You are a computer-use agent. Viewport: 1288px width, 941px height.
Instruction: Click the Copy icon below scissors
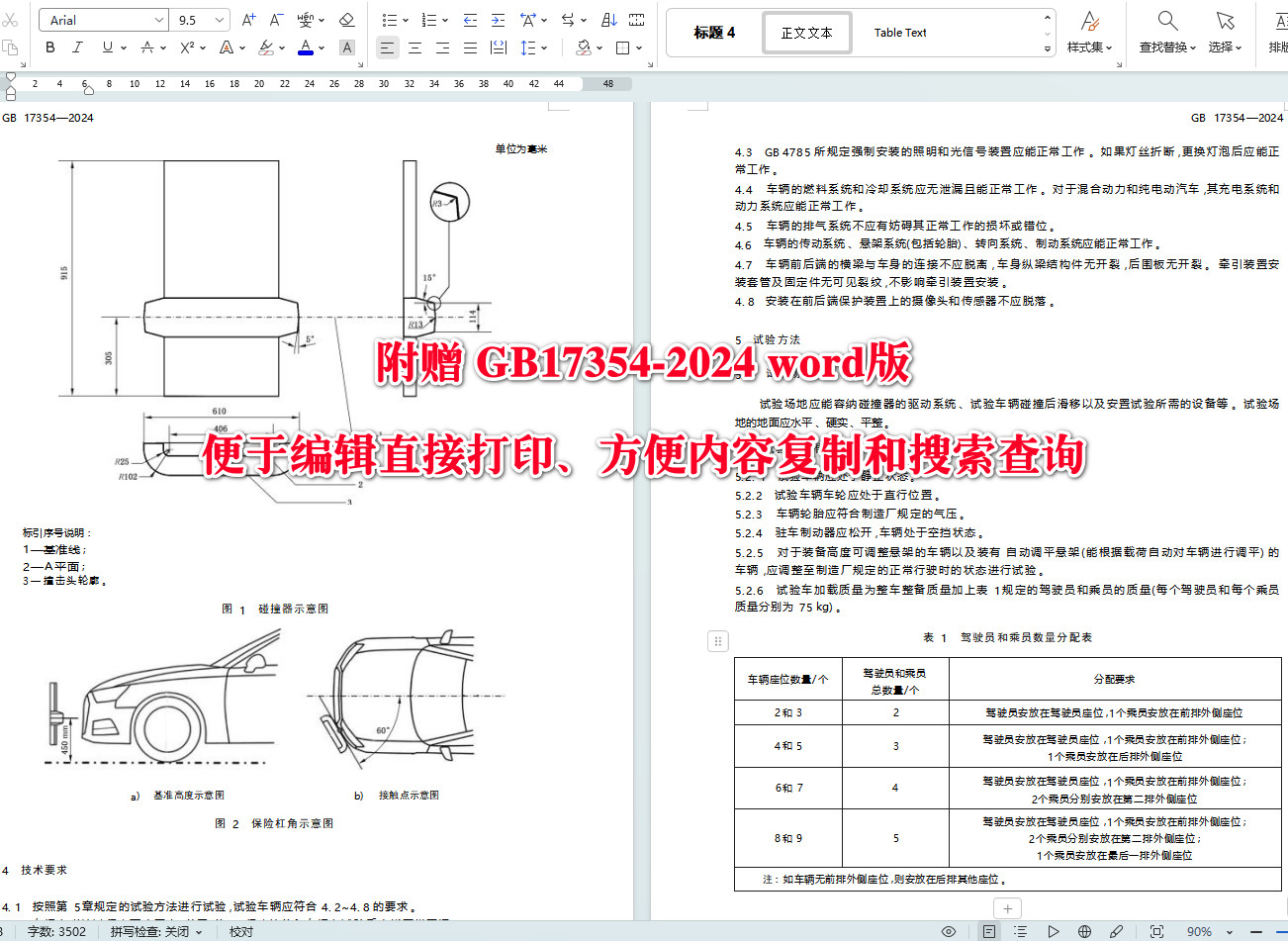tap(10, 47)
